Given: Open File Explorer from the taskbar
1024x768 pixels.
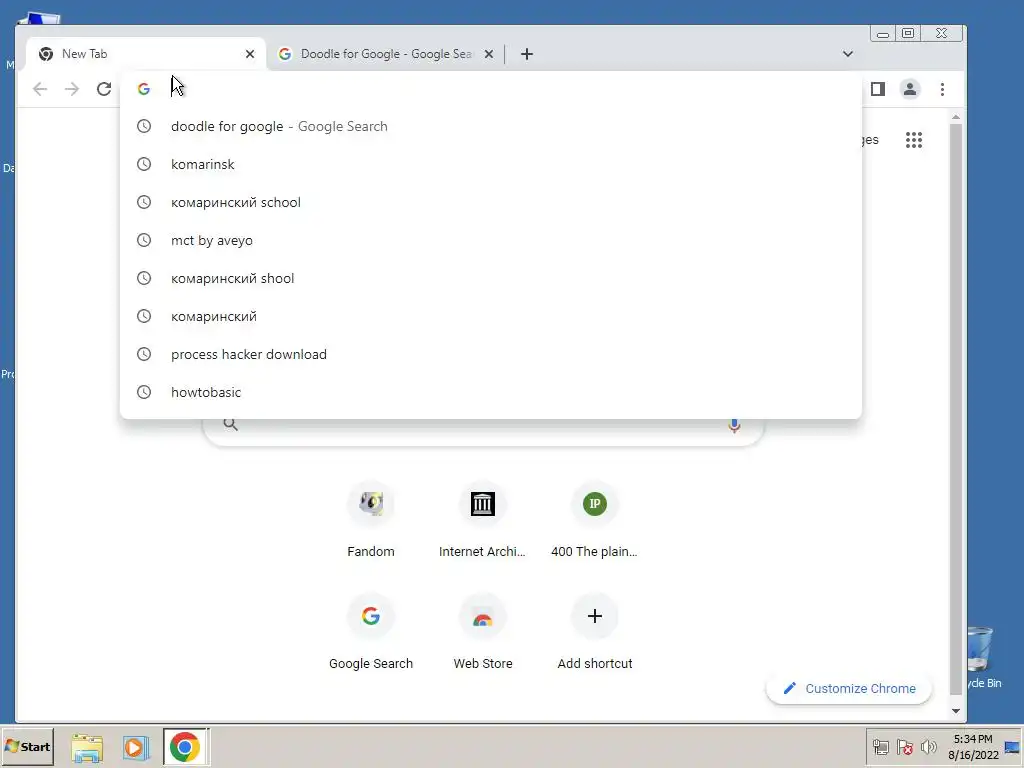Looking at the screenshot, I should [x=87, y=747].
